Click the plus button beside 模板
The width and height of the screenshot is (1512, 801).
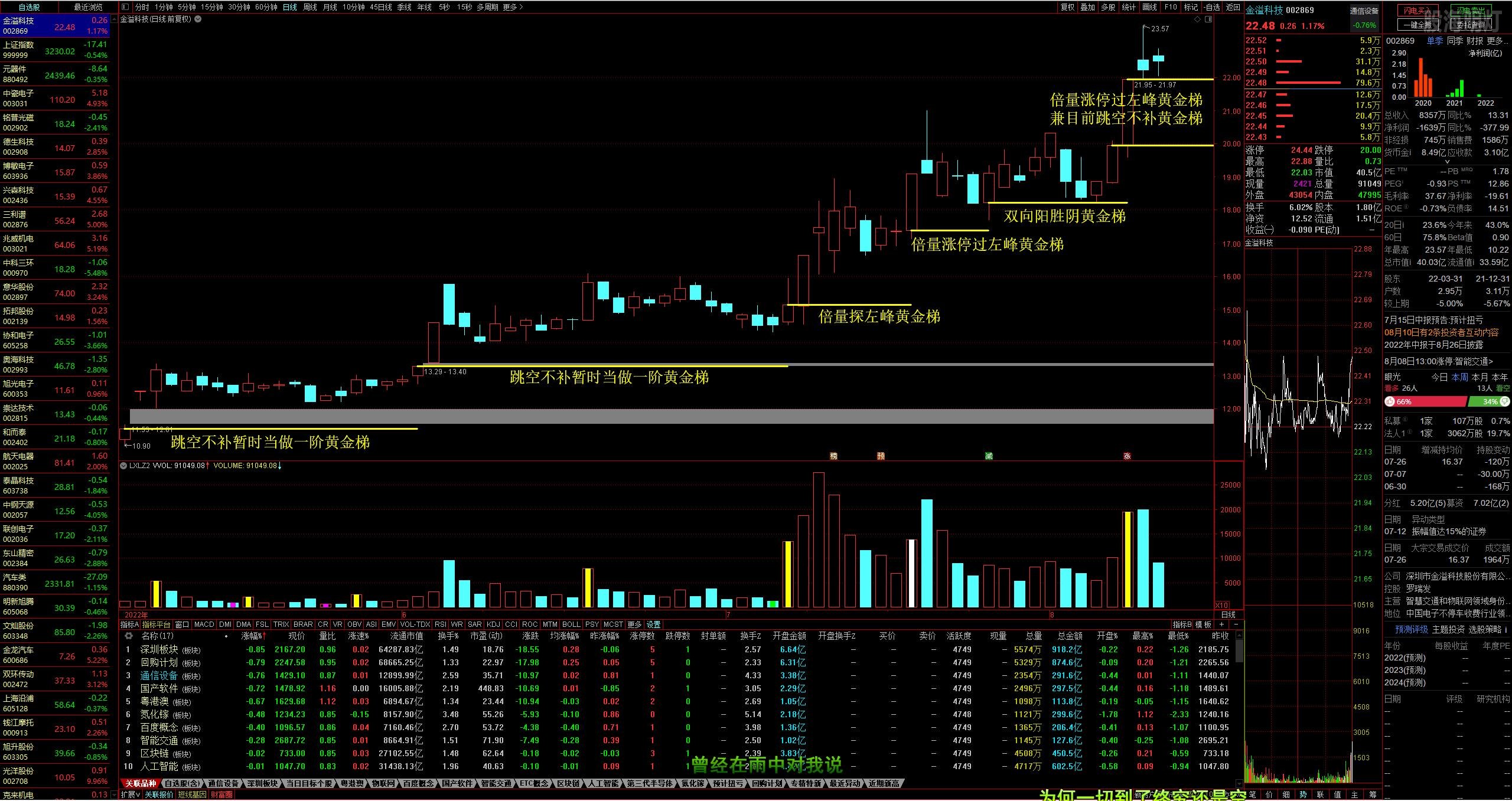click(x=1222, y=625)
